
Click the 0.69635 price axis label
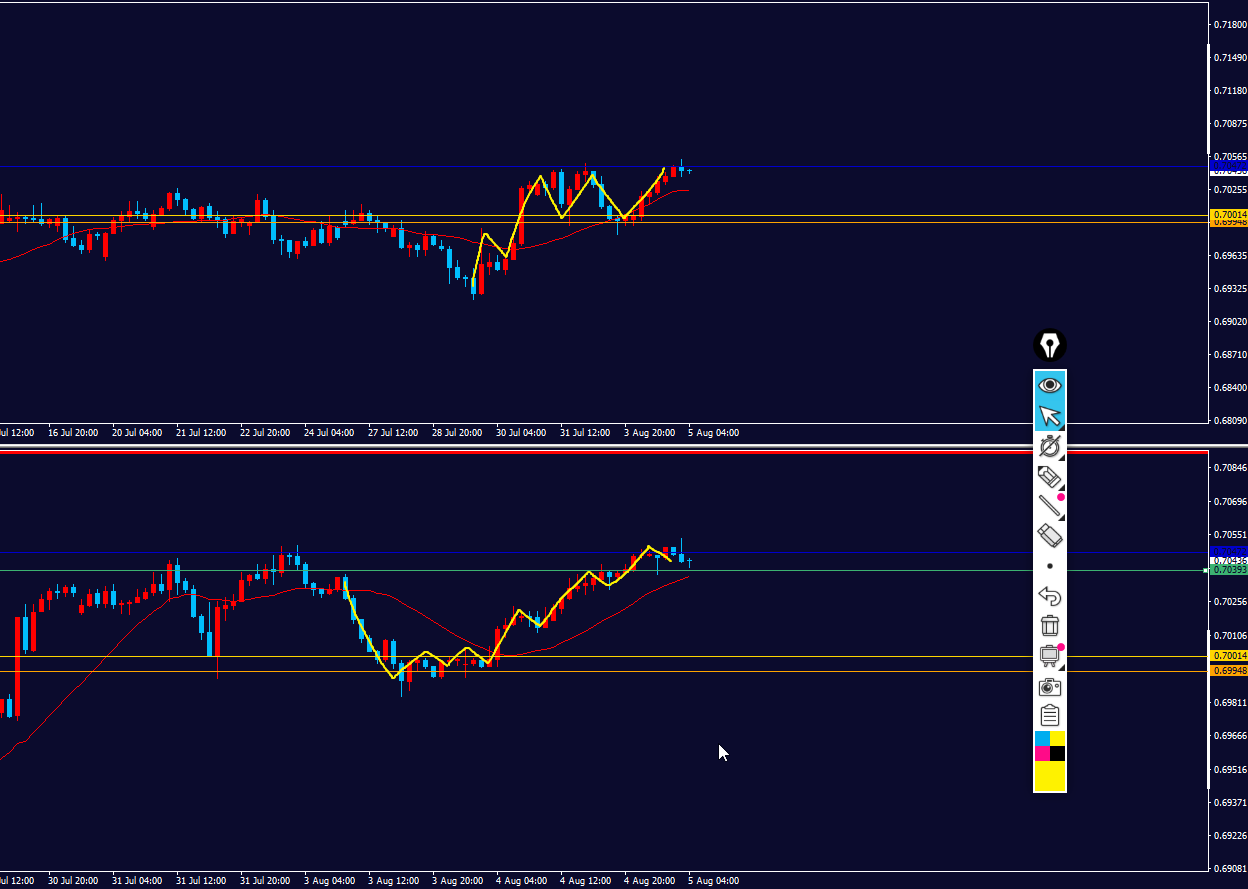[x=1230, y=256]
